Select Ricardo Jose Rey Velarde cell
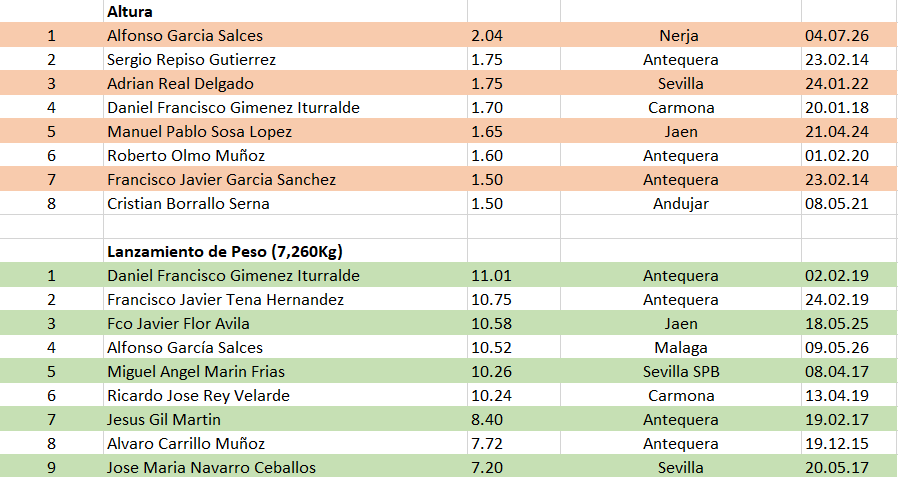The width and height of the screenshot is (898, 477). click(x=285, y=395)
